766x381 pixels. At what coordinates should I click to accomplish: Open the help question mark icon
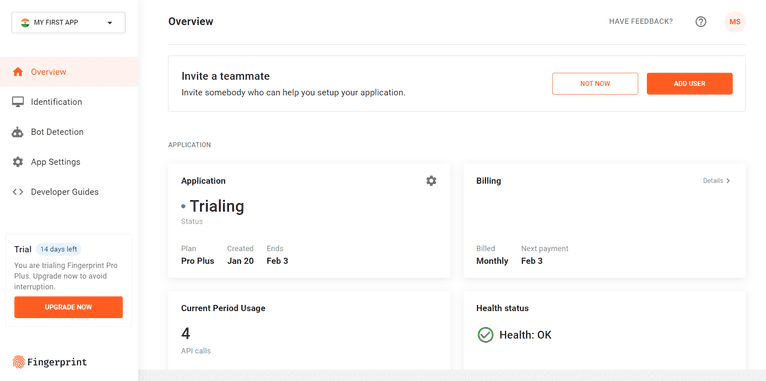point(701,21)
